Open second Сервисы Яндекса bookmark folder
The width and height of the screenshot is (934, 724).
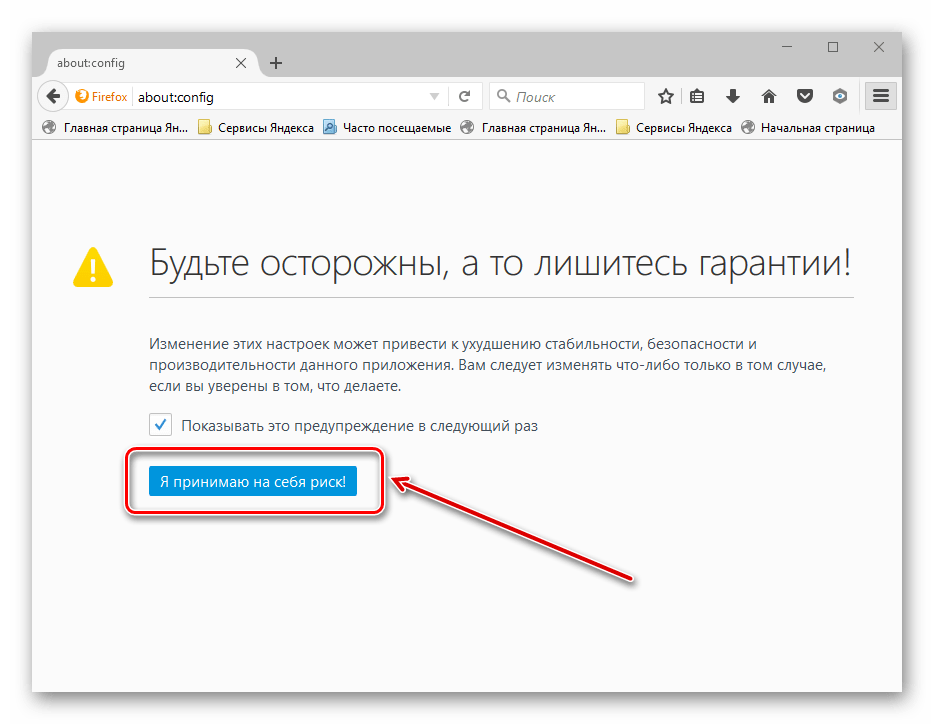674,128
